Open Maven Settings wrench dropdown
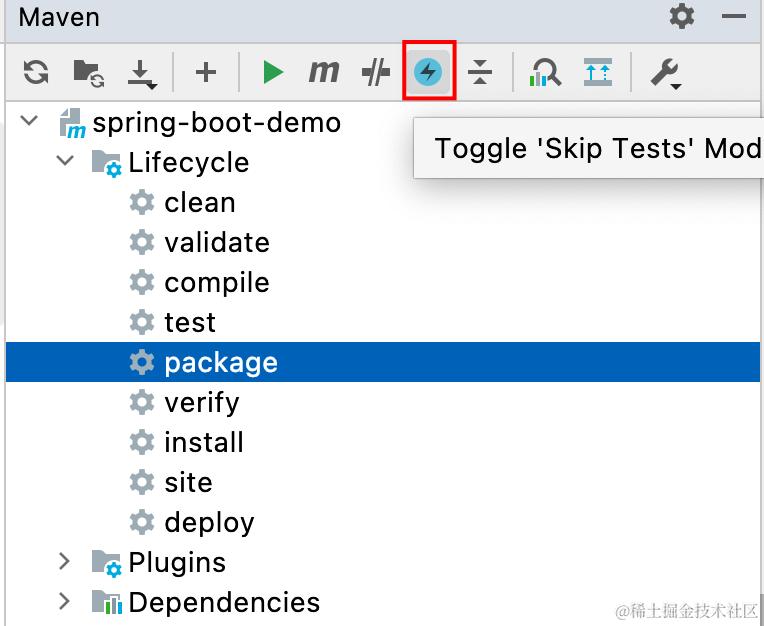The height and width of the screenshot is (626, 764). 665,71
